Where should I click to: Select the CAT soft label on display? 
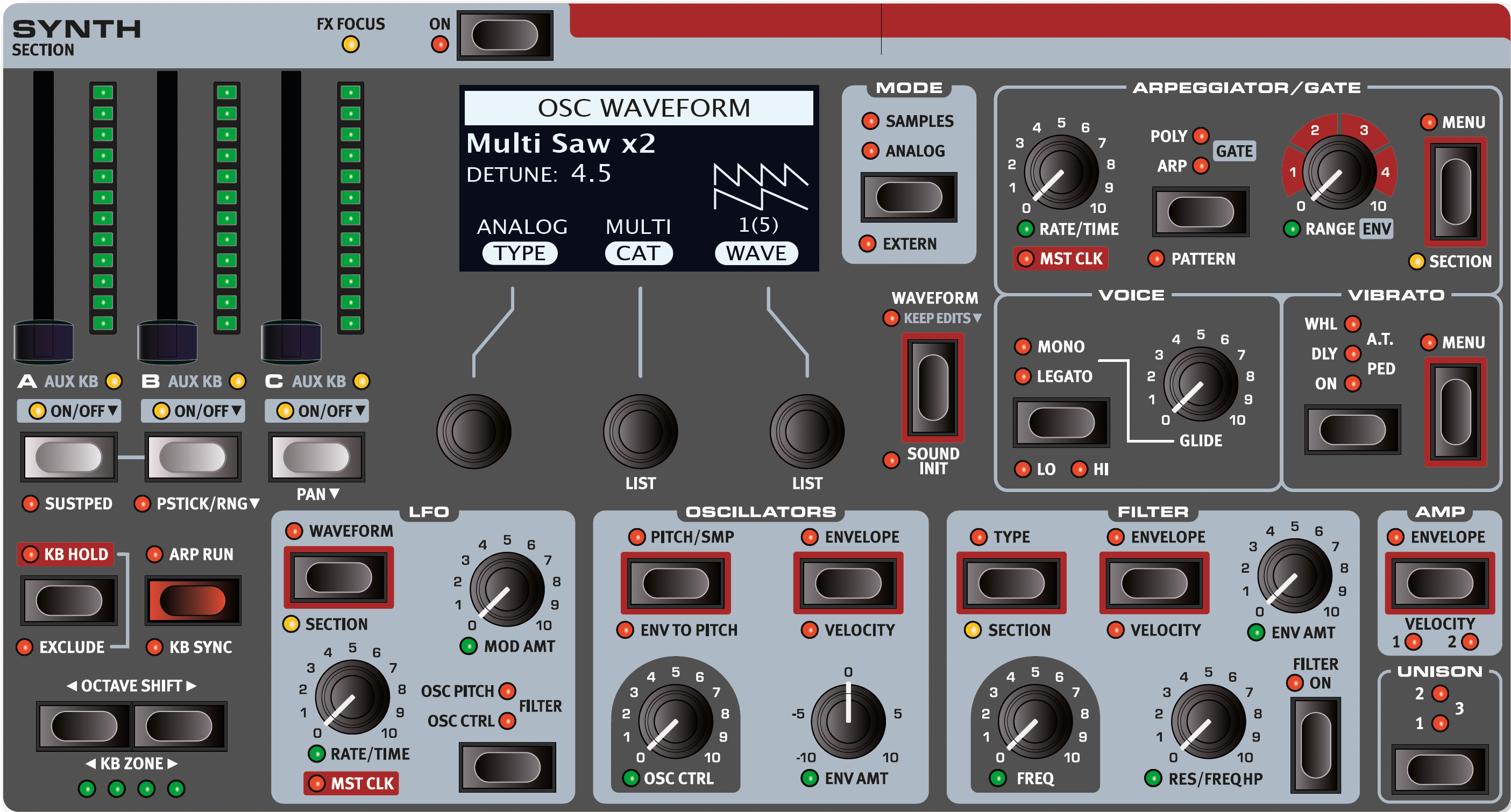click(x=638, y=253)
